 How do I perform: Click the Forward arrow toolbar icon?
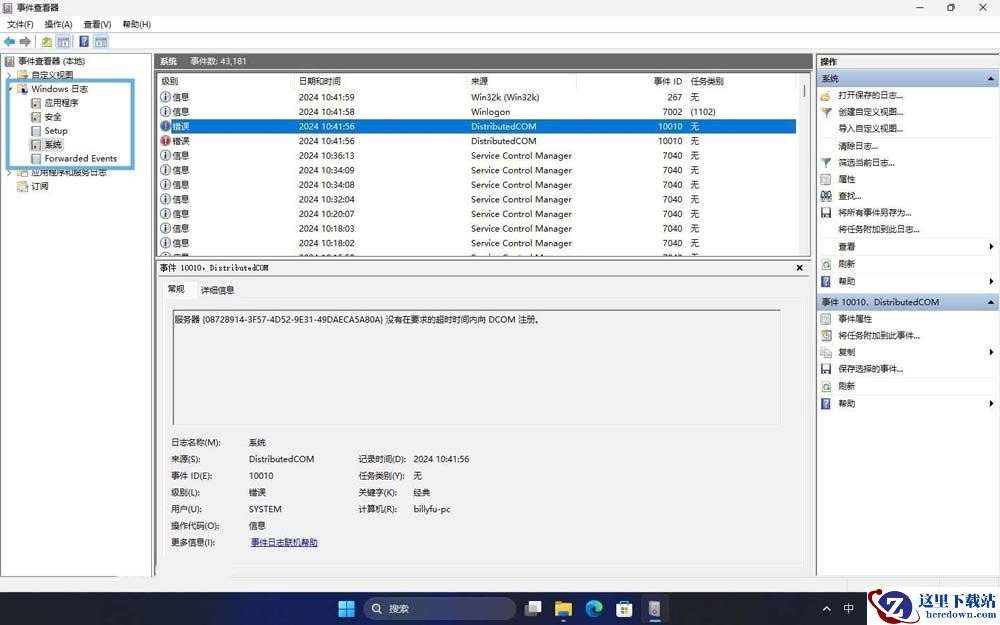tap(26, 41)
